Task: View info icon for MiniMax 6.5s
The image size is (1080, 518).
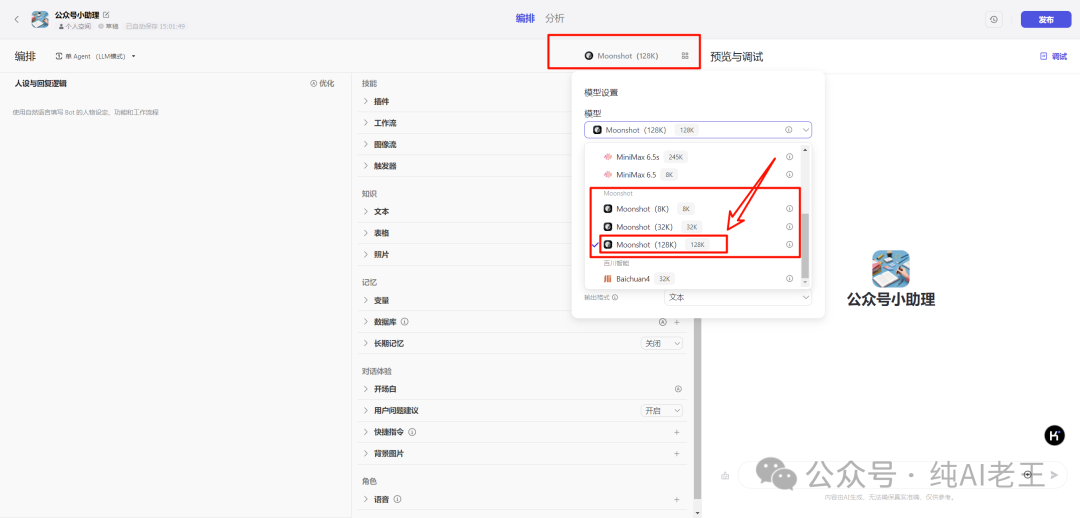Action: (x=789, y=156)
